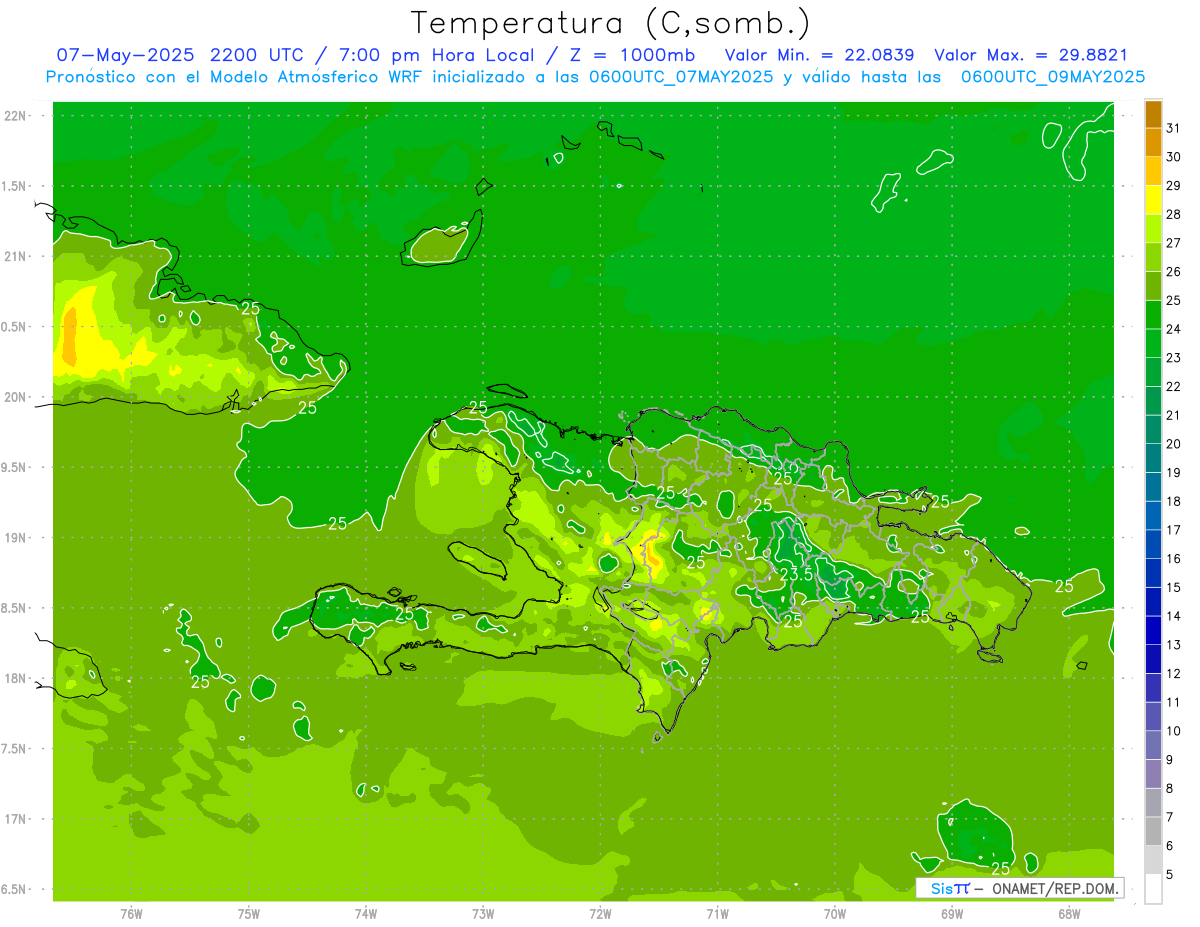Click the "23.5" contour label on the map

point(797,574)
